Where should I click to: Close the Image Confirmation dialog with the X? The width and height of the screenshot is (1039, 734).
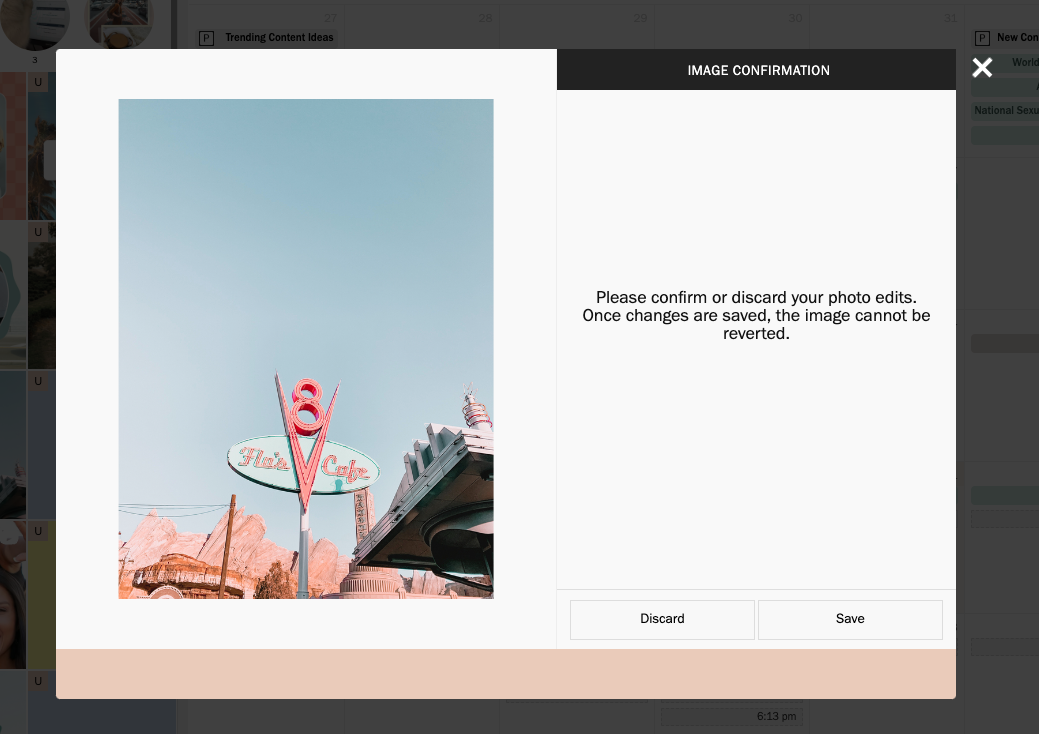[x=982, y=68]
